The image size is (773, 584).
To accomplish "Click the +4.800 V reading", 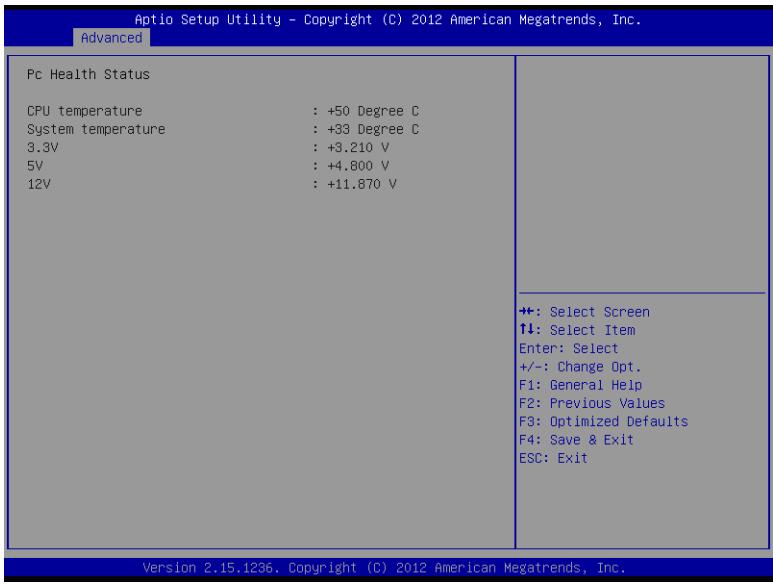I will pos(357,166).
